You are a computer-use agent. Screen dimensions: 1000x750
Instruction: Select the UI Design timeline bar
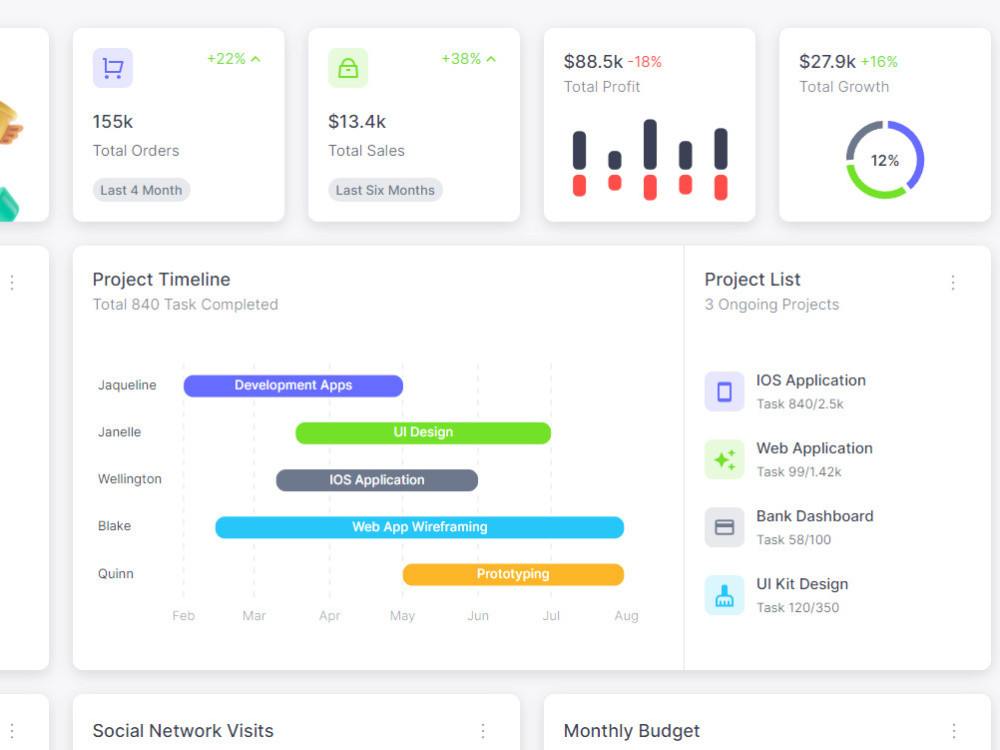(423, 433)
